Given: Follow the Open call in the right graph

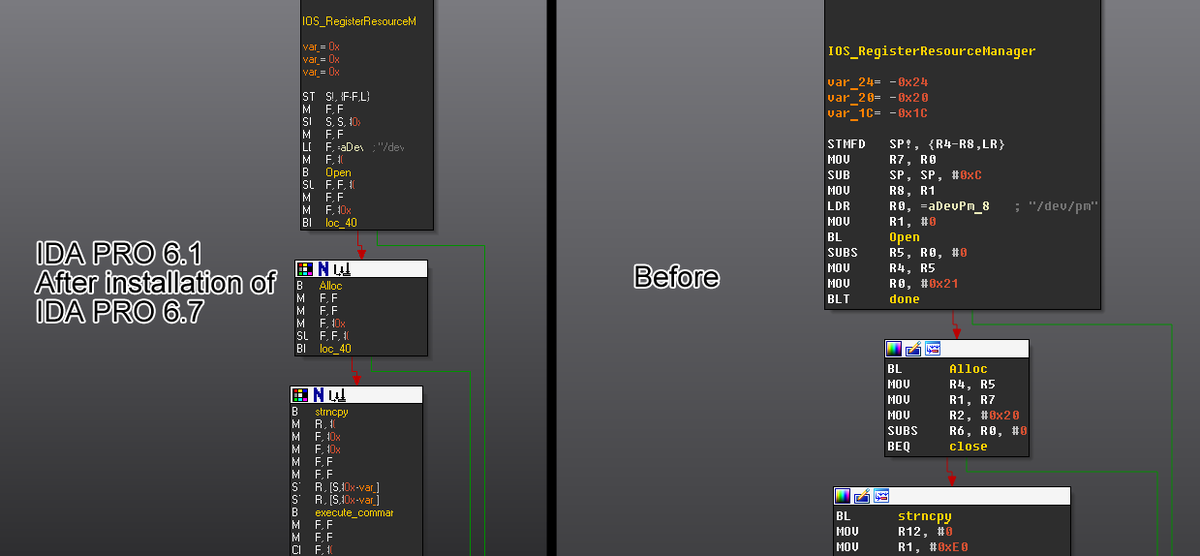Looking at the screenshot, I should point(905,237).
